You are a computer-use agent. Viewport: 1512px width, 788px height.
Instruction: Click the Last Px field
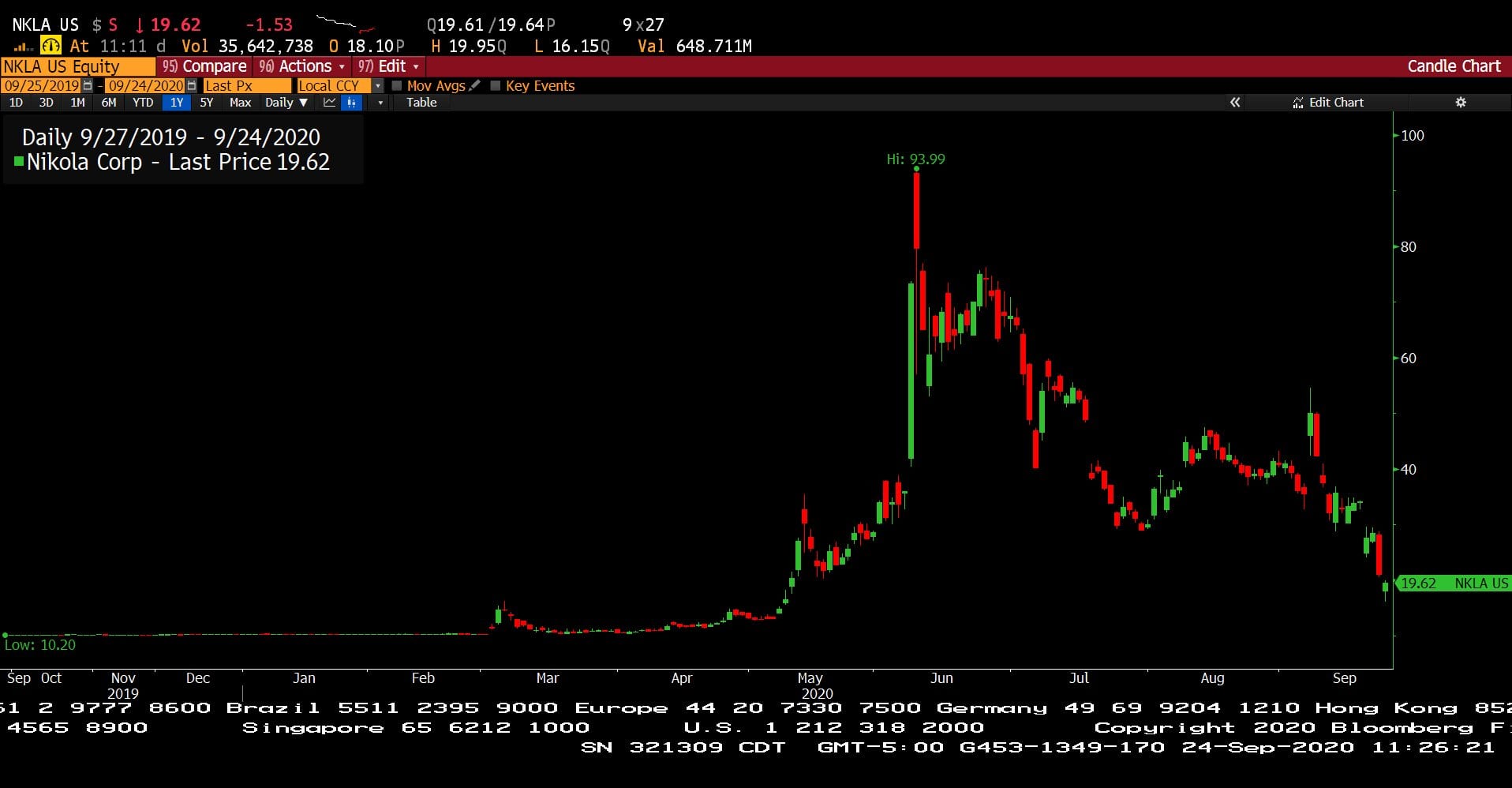coord(247,85)
